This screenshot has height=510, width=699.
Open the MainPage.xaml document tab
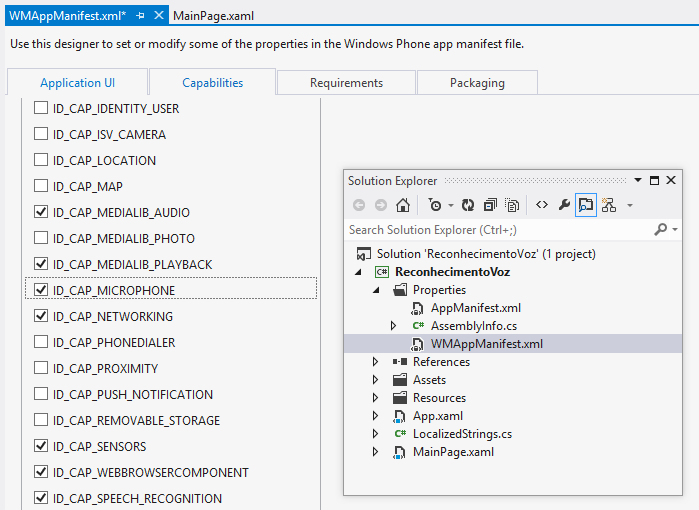tap(214, 16)
